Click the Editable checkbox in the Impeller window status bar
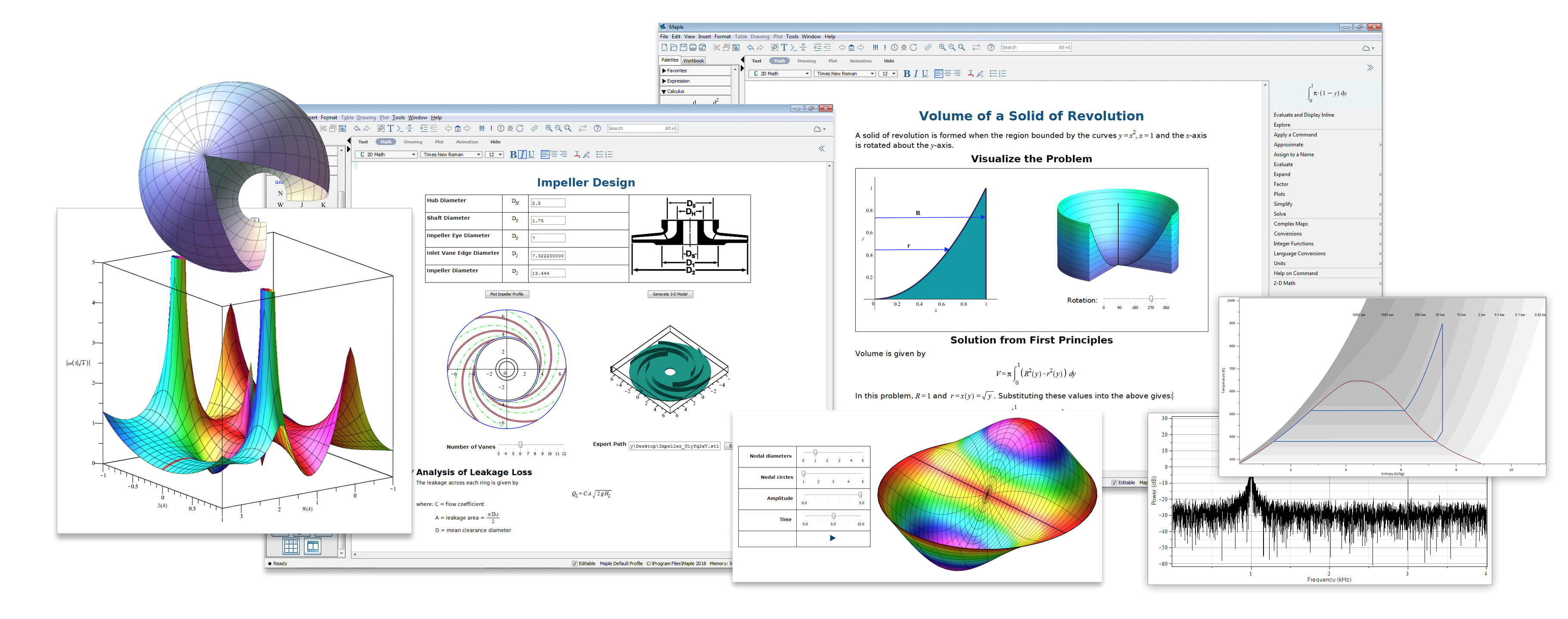1568x619 pixels. coord(574,563)
